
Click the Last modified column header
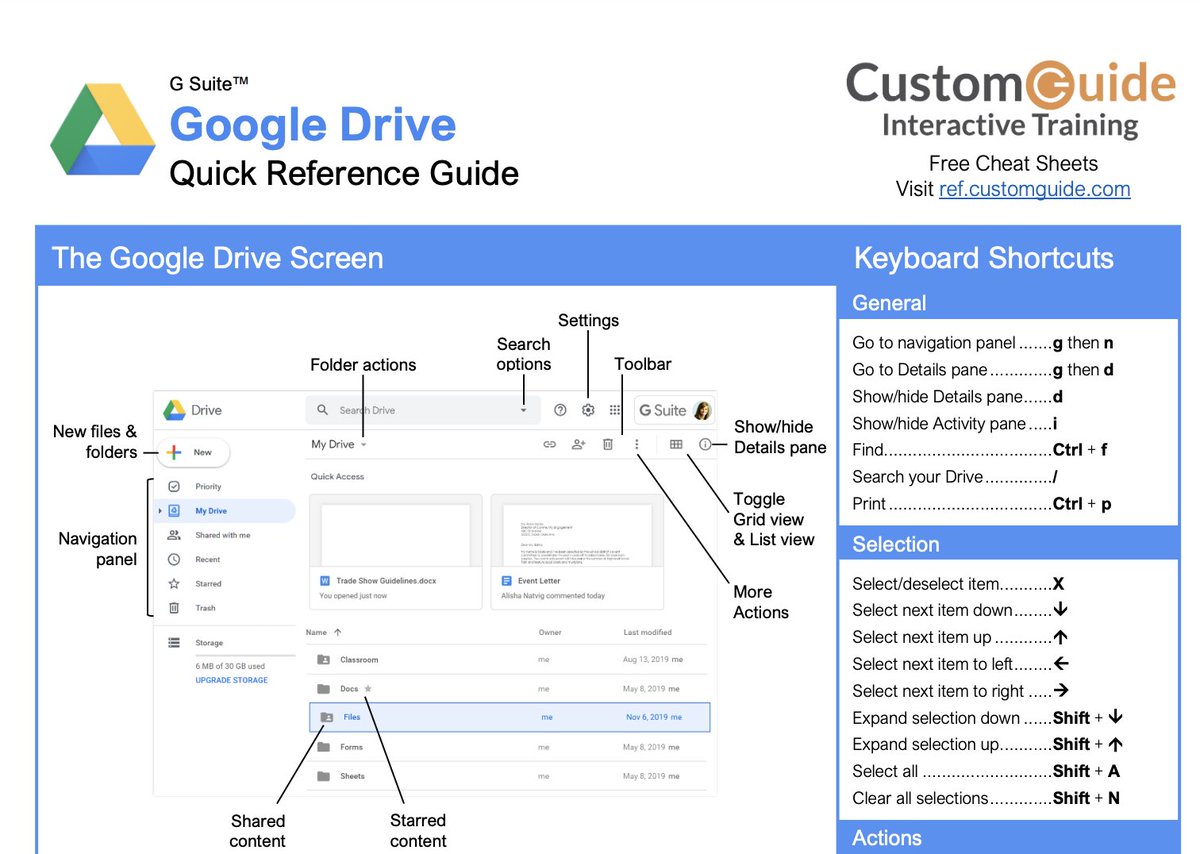coord(648,632)
